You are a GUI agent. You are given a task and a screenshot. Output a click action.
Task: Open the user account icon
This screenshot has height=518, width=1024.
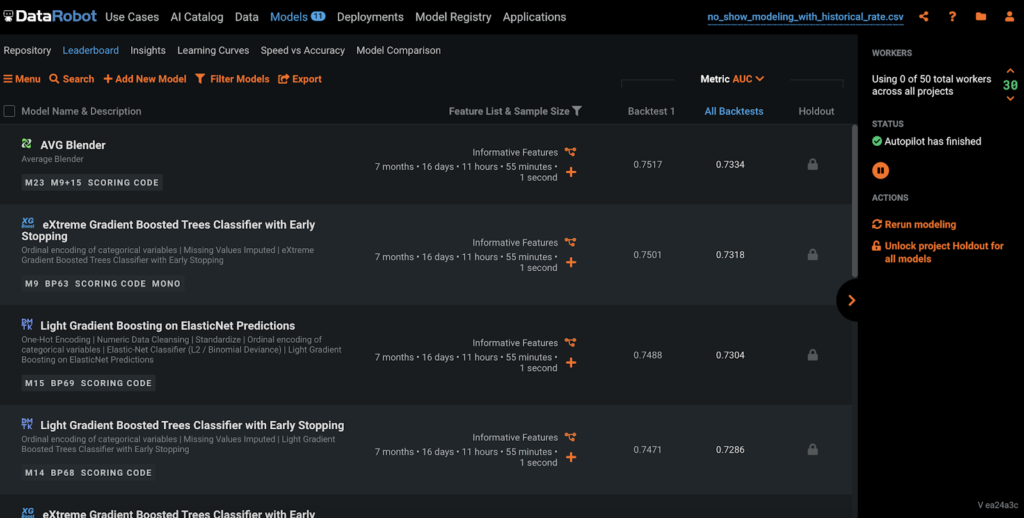(x=1009, y=17)
